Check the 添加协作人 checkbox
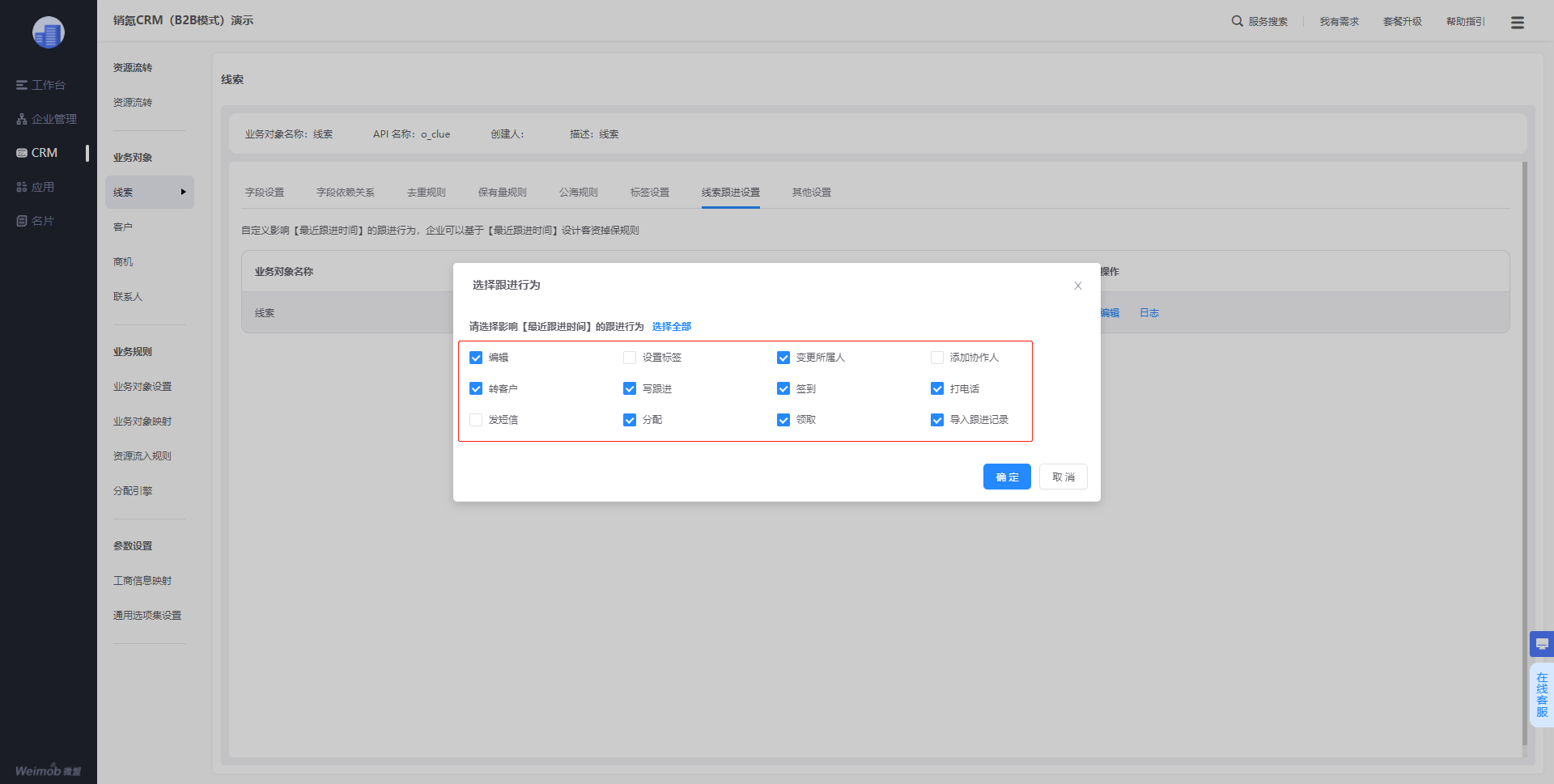The width and height of the screenshot is (1554, 784). (937, 358)
